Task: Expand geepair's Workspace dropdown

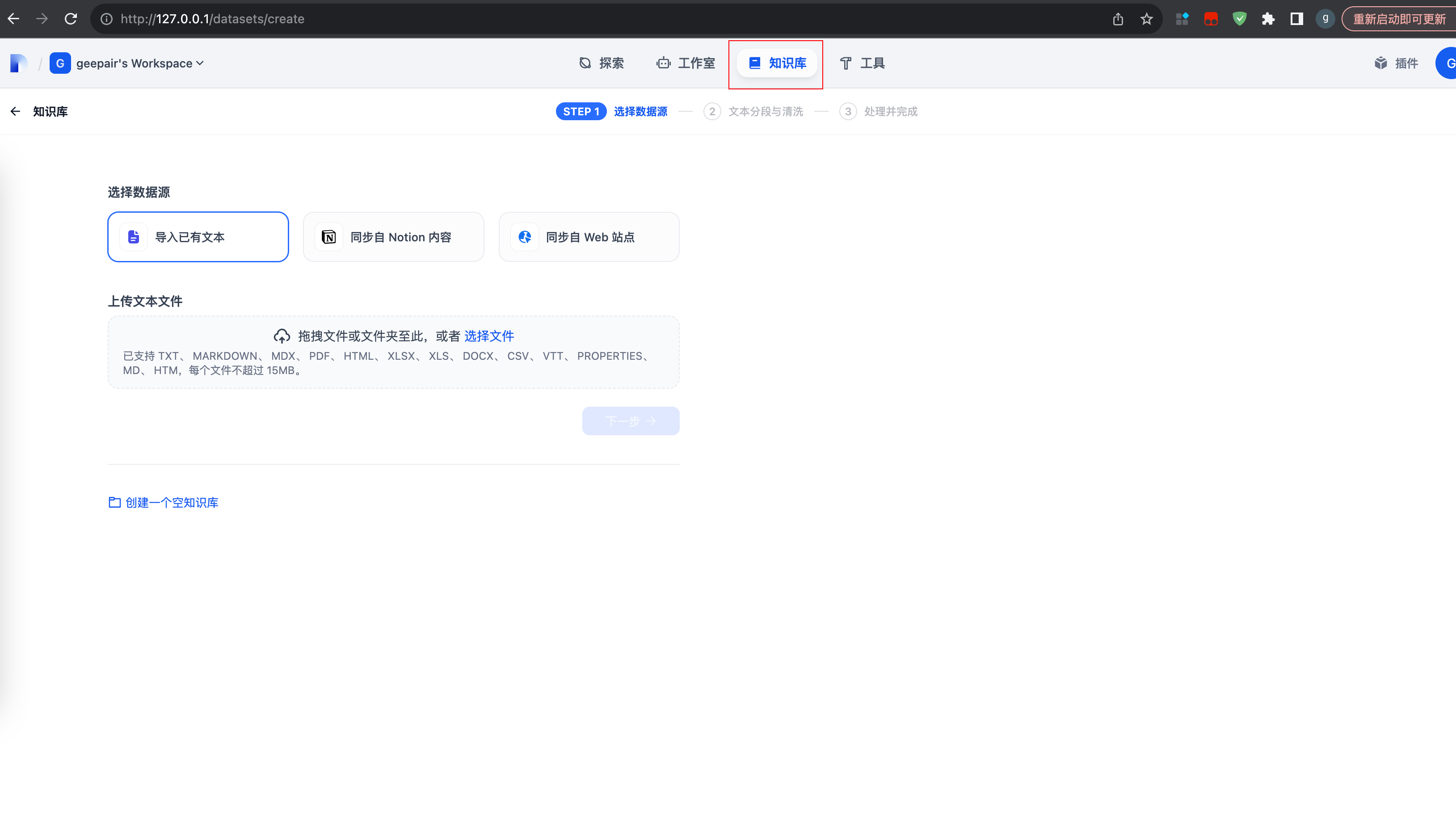Action: (139, 63)
